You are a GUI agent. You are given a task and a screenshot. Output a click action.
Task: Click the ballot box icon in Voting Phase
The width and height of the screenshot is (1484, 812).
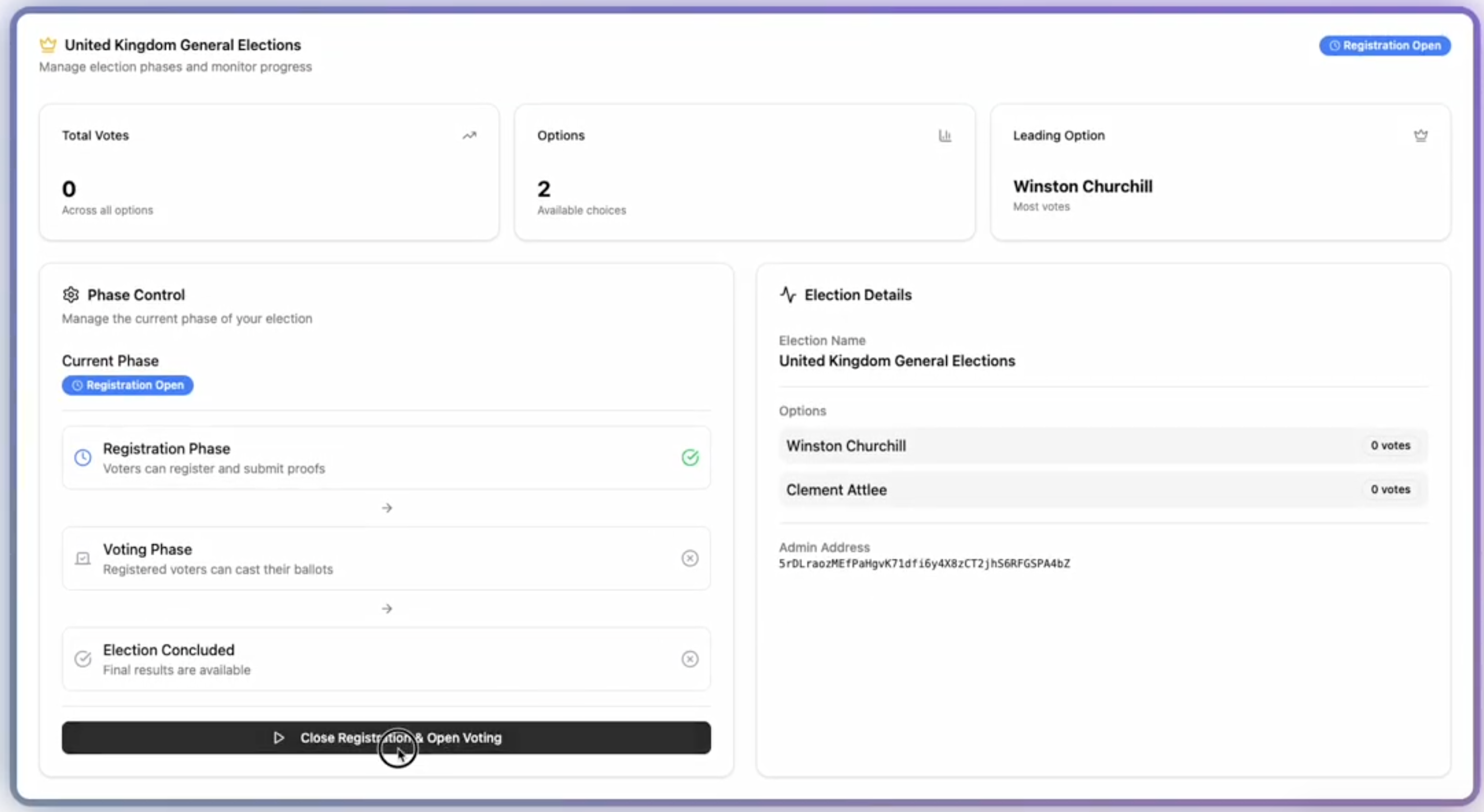83,558
